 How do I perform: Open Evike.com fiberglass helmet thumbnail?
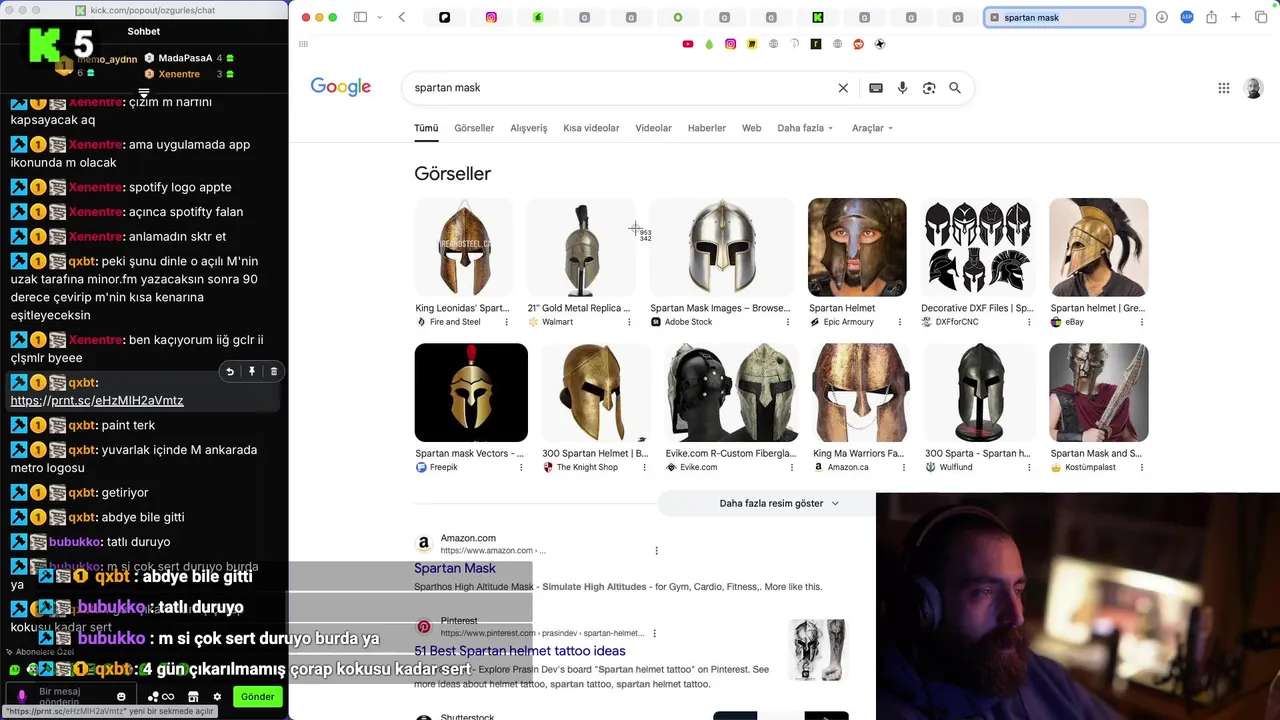pos(732,392)
